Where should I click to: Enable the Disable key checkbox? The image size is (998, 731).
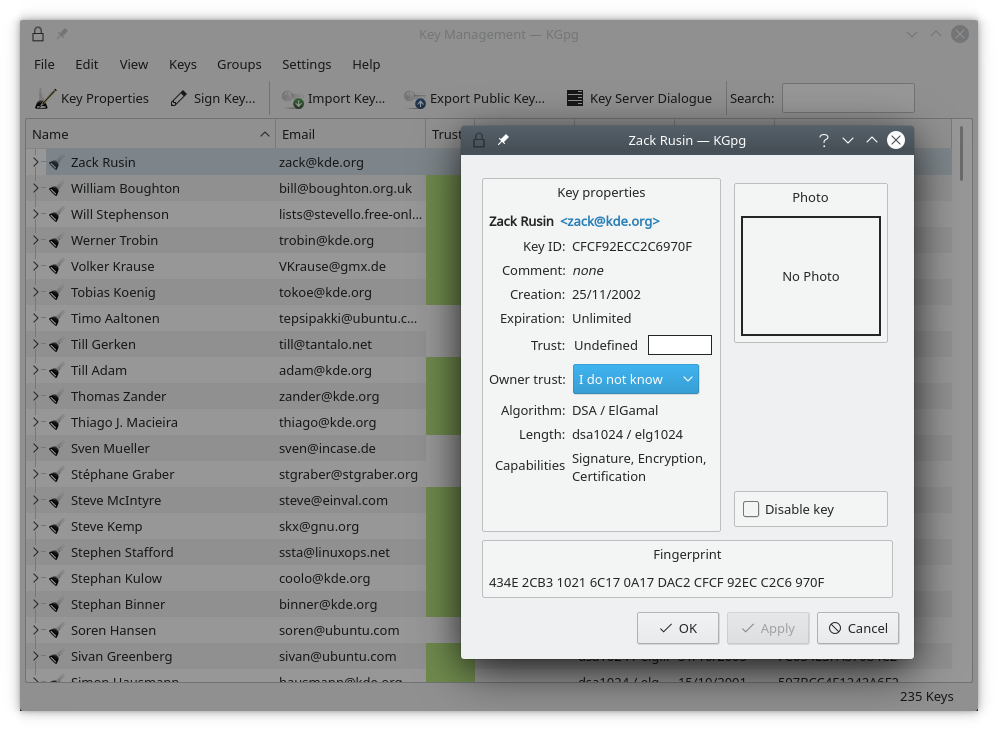pos(752,510)
